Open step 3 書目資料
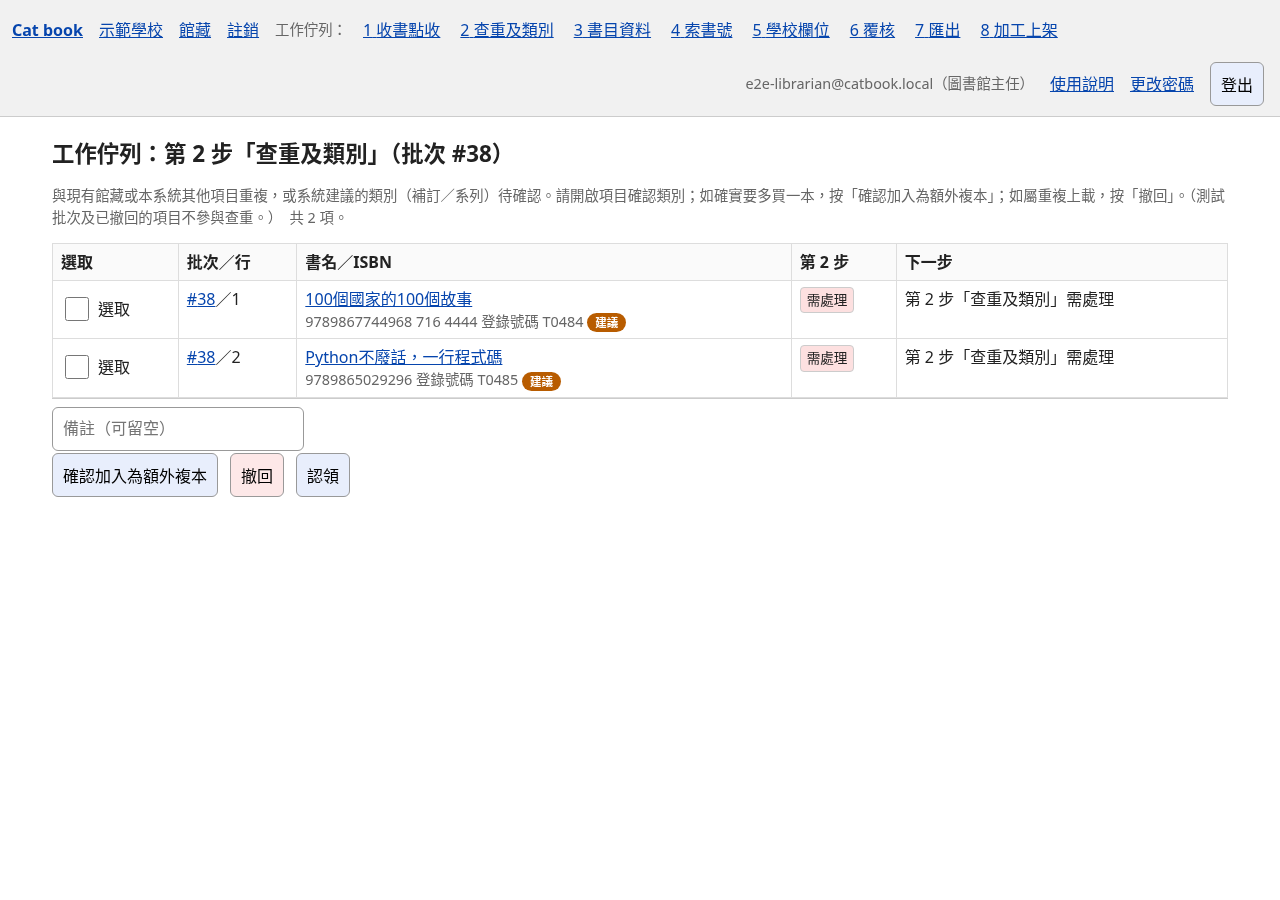Screen dimensions: 1280x900 click(x=612, y=30)
